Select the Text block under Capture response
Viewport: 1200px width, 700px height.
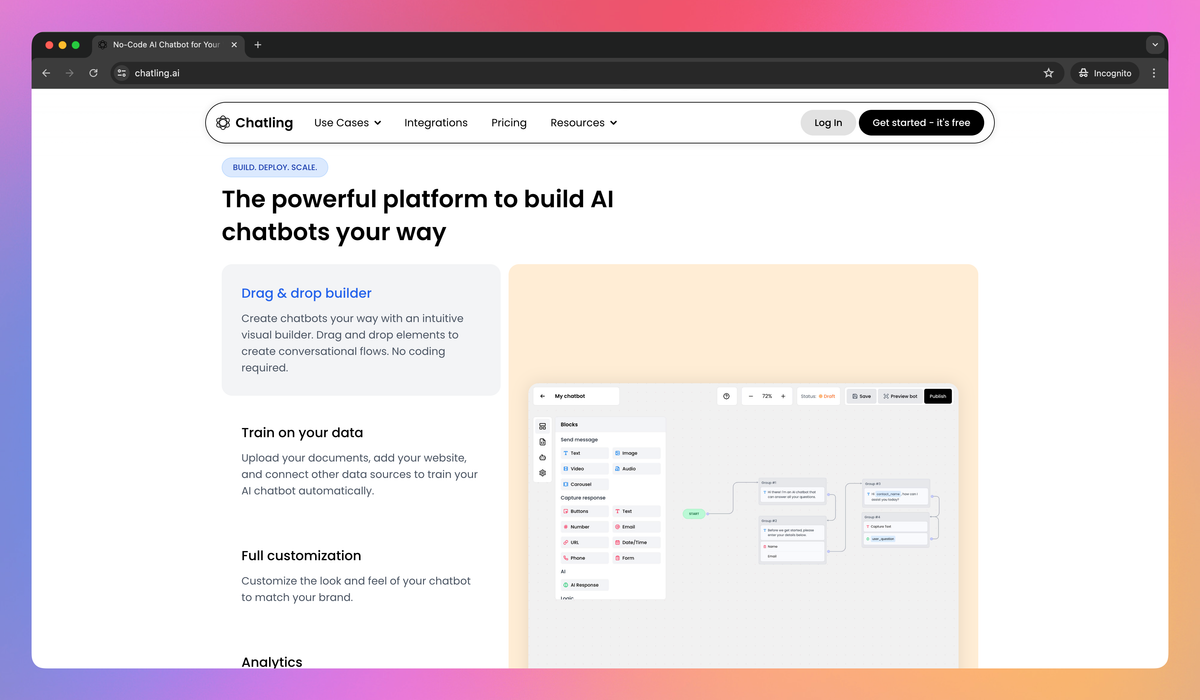[637, 511]
